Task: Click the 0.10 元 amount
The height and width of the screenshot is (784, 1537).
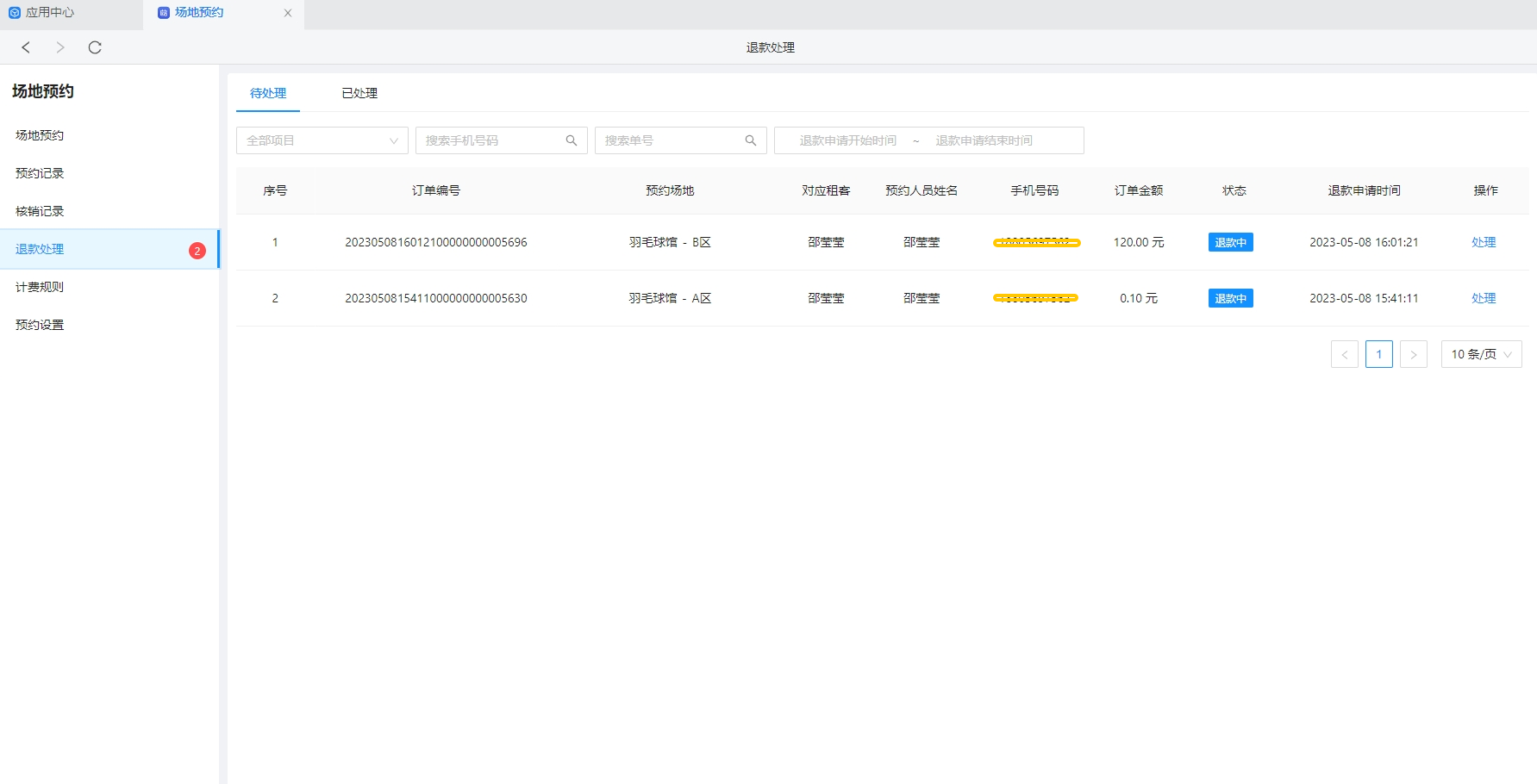Action: pos(1139,298)
